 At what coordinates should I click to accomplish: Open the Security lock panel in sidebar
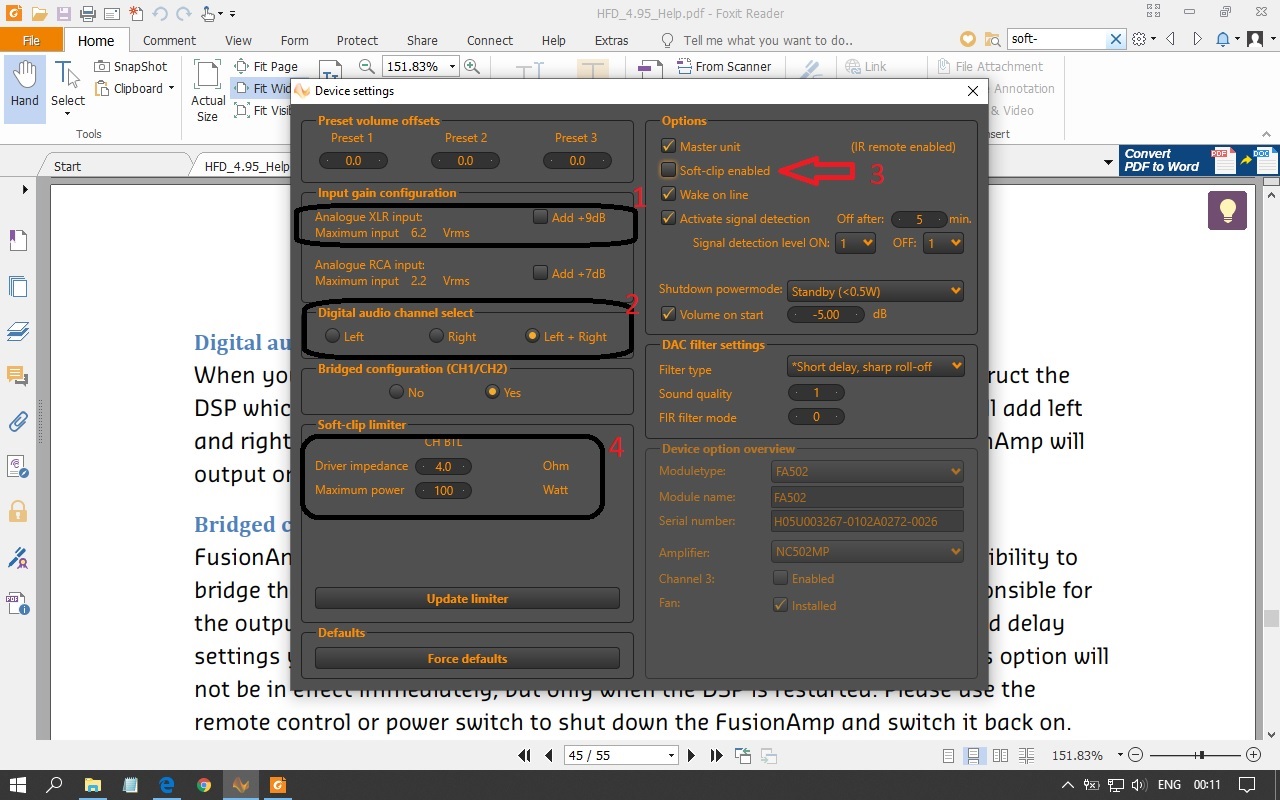(x=18, y=512)
